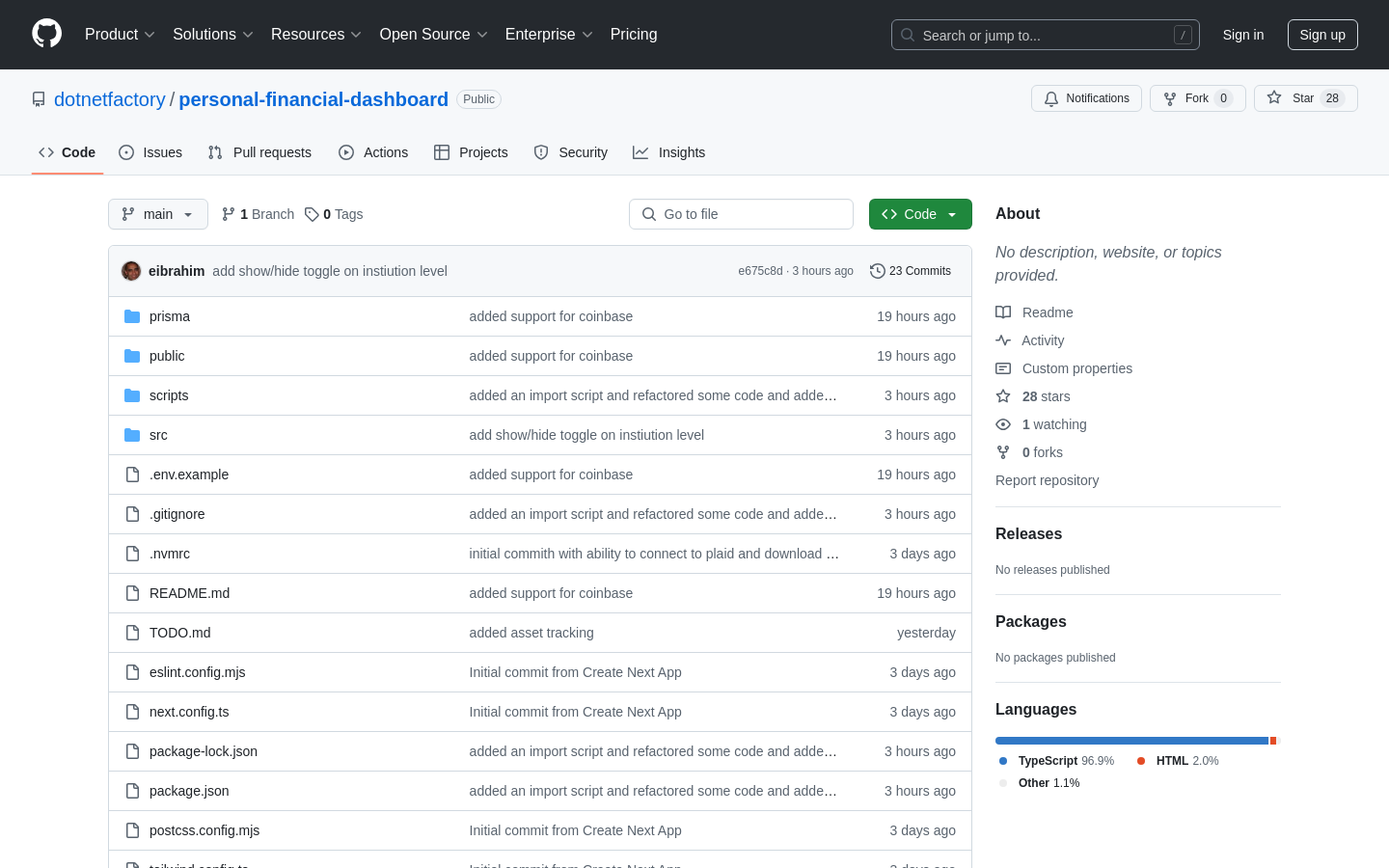Click the TypeScript 96.9% language entry
Viewport: 1389px width, 868px height.
pyautogui.click(x=1057, y=761)
